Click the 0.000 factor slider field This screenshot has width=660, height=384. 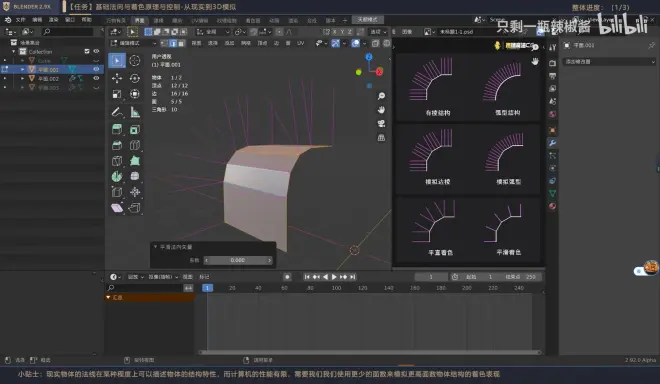(238, 260)
